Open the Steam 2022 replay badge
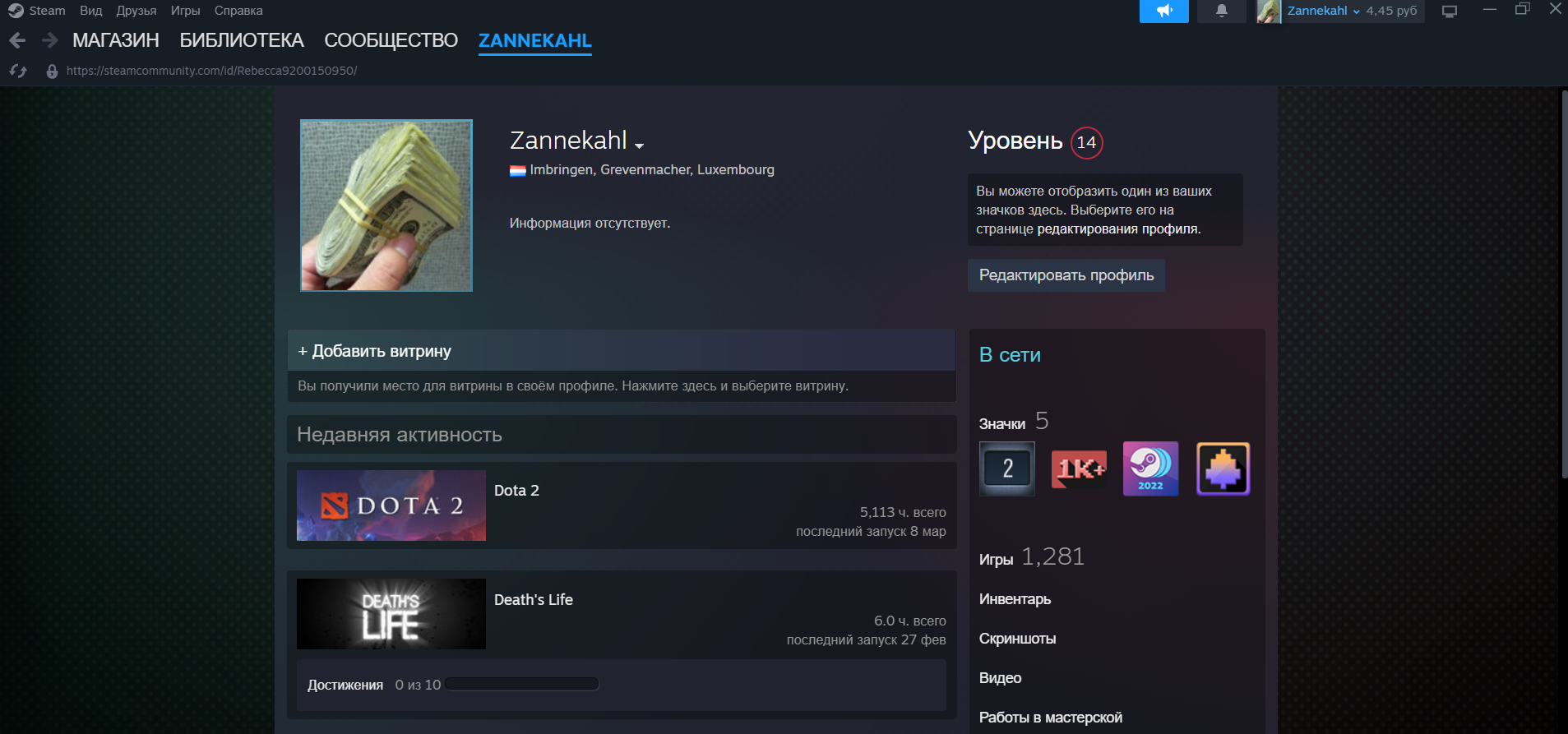Viewport: 1568px width, 734px height. [1150, 469]
